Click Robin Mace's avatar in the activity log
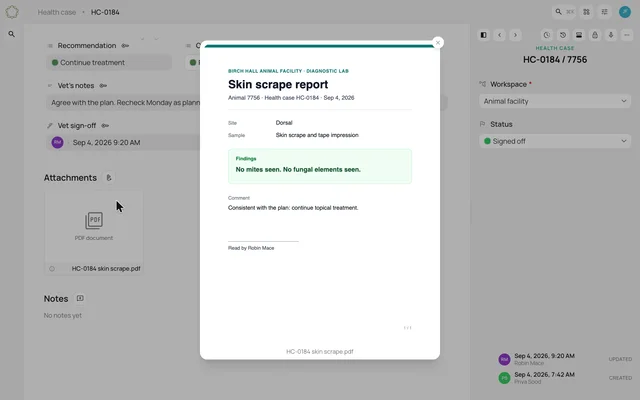Viewport: 640px width, 400px height. pos(504,359)
